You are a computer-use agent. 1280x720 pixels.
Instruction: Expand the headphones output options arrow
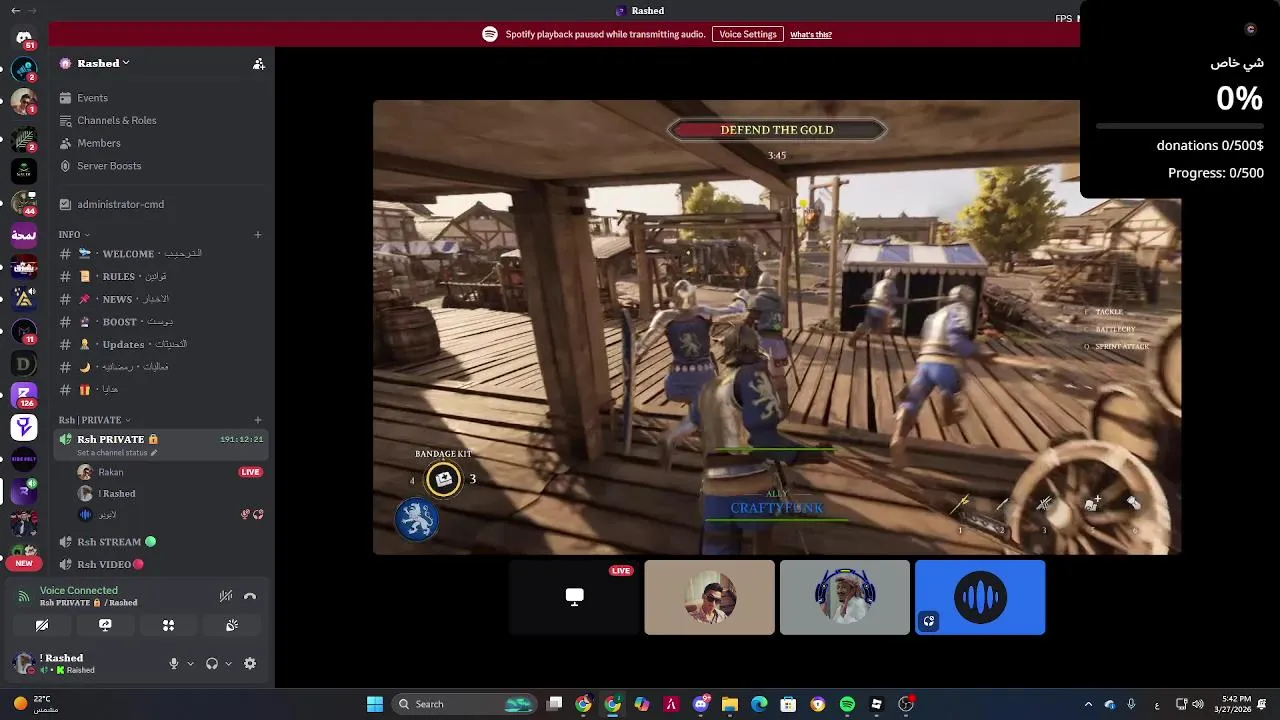pos(228,663)
